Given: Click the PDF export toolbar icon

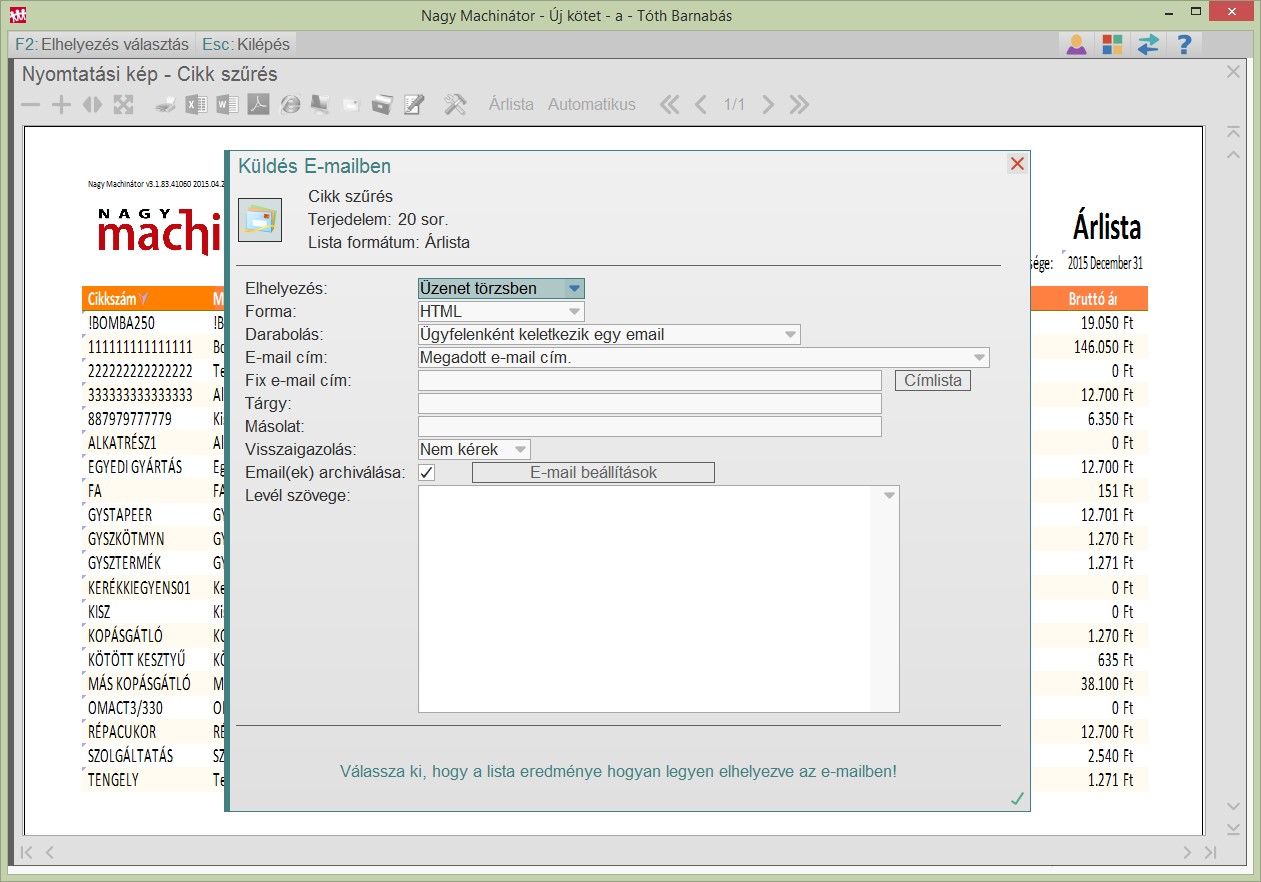Looking at the screenshot, I should tap(259, 104).
